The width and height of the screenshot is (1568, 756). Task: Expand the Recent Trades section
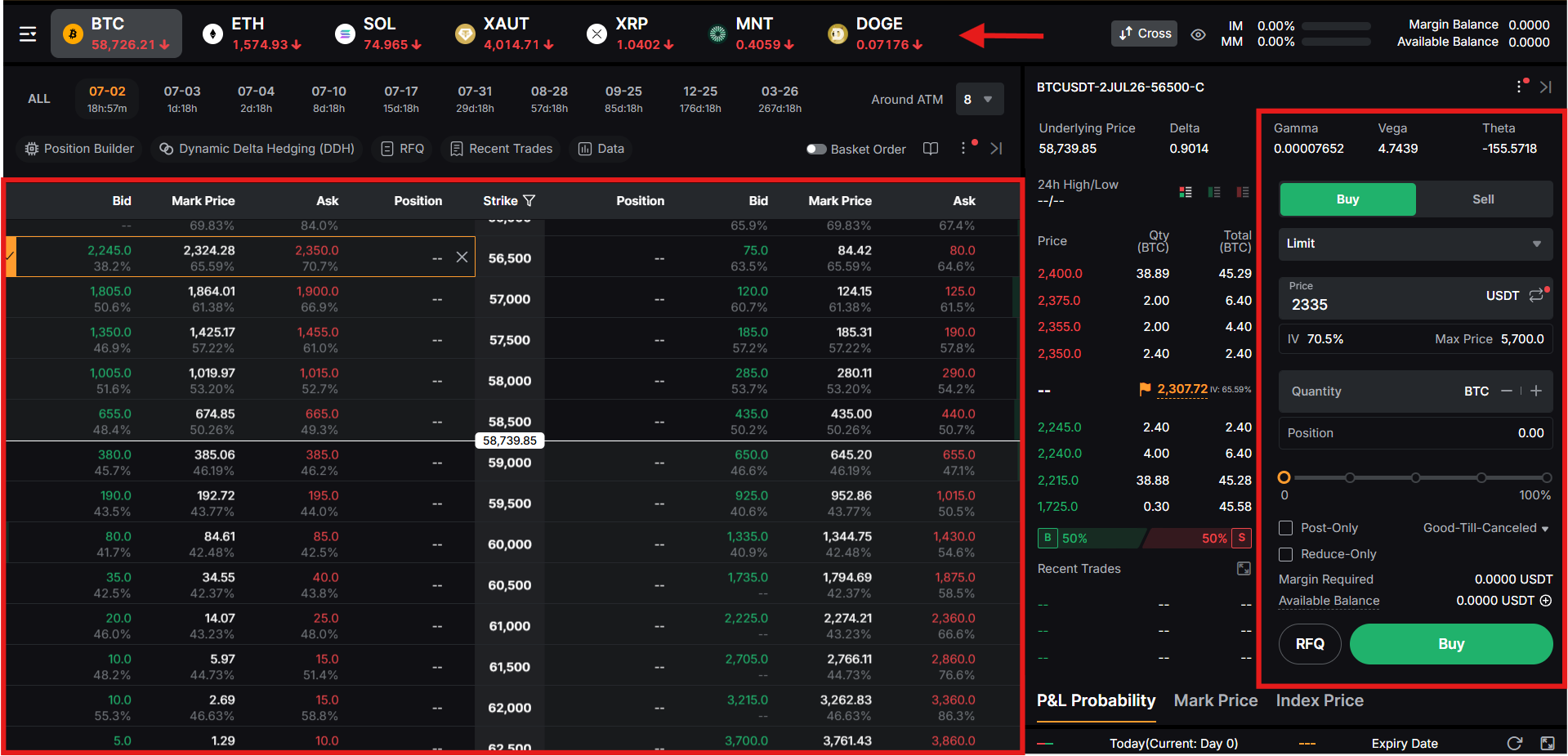pyautogui.click(x=1244, y=568)
